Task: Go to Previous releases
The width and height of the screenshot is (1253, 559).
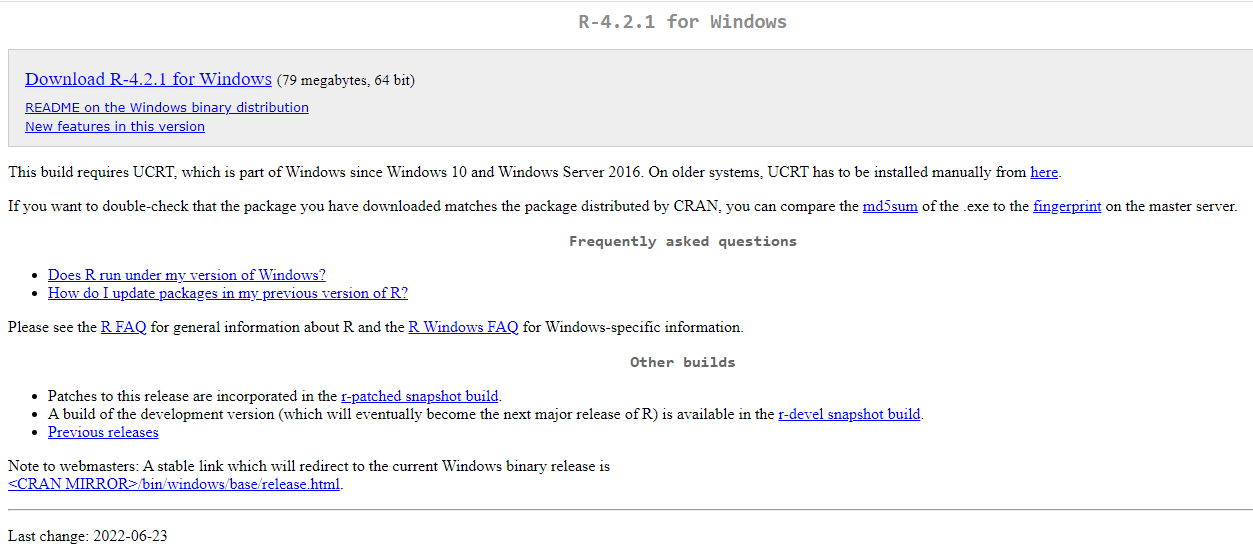Action: pyautogui.click(x=103, y=432)
